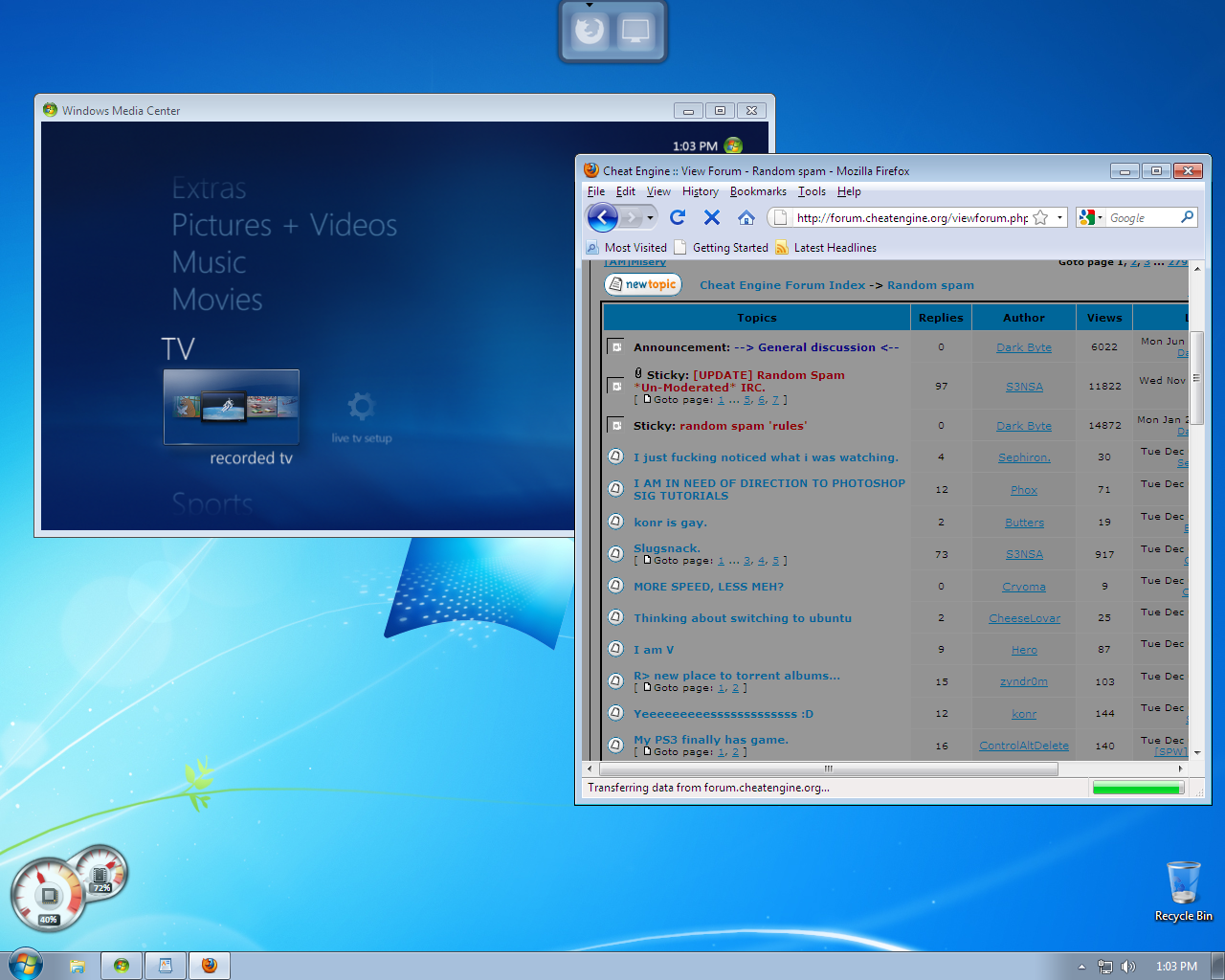Open the taskbar clock showing 1:03 PM
1225x980 pixels.
pyautogui.click(x=1176, y=967)
